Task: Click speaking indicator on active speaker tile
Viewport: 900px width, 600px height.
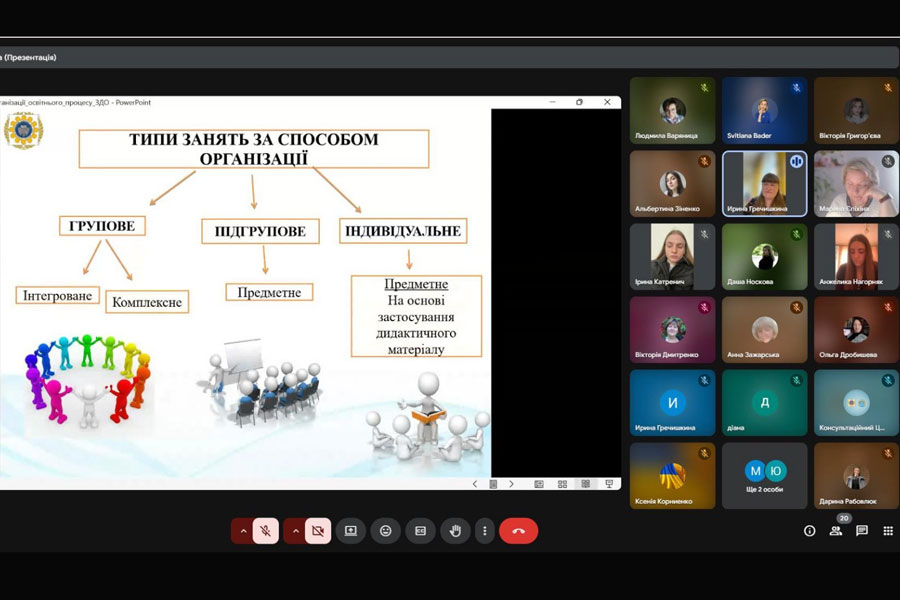Action: pos(797,162)
